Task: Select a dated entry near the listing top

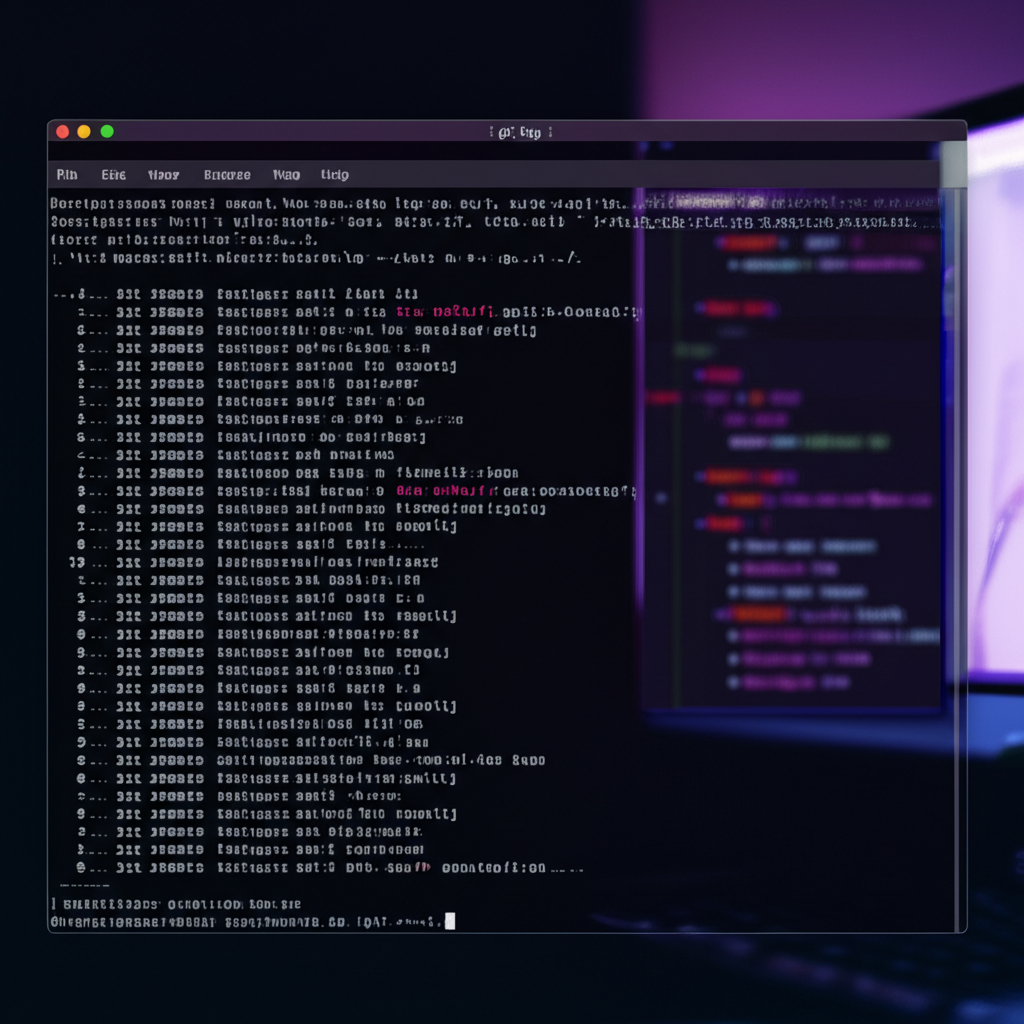Action: [x=300, y=329]
